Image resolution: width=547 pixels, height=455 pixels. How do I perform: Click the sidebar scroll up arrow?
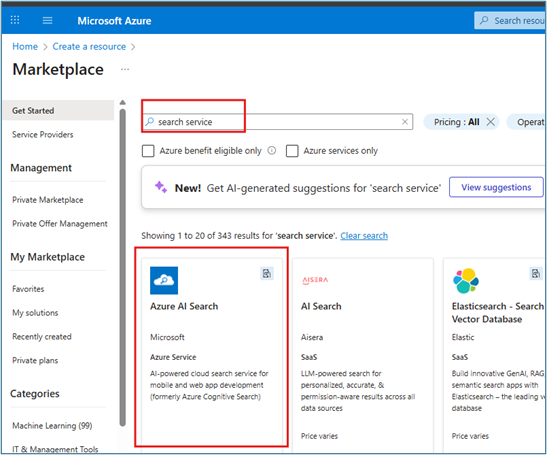pyautogui.click(x=122, y=103)
